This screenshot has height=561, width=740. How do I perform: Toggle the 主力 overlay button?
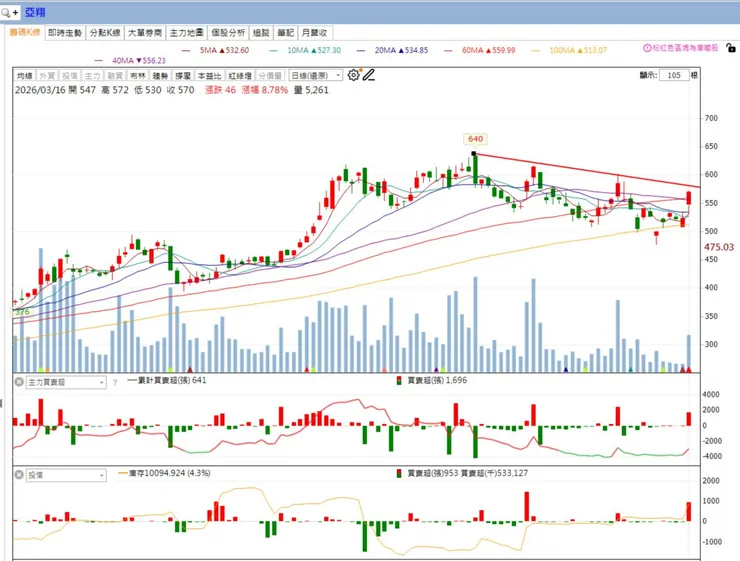tap(92, 75)
